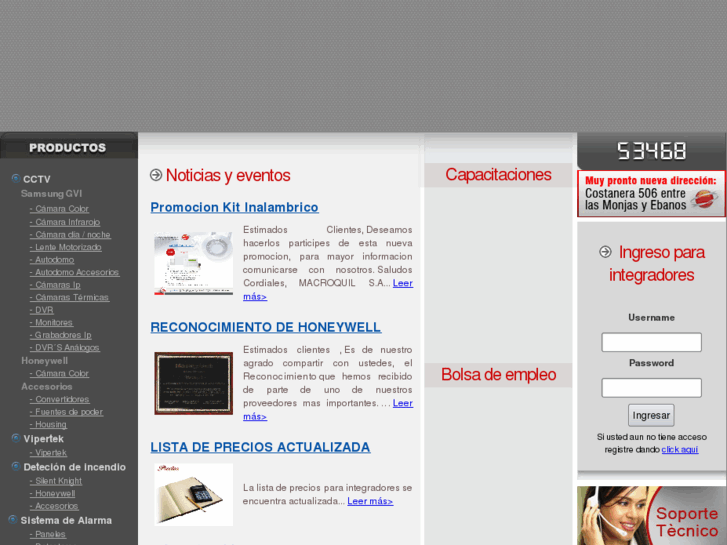This screenshot has width=727, height=545.
Task: Click the bullet icon beside Sistema de Alarma
Action: [x=13, y=519]
